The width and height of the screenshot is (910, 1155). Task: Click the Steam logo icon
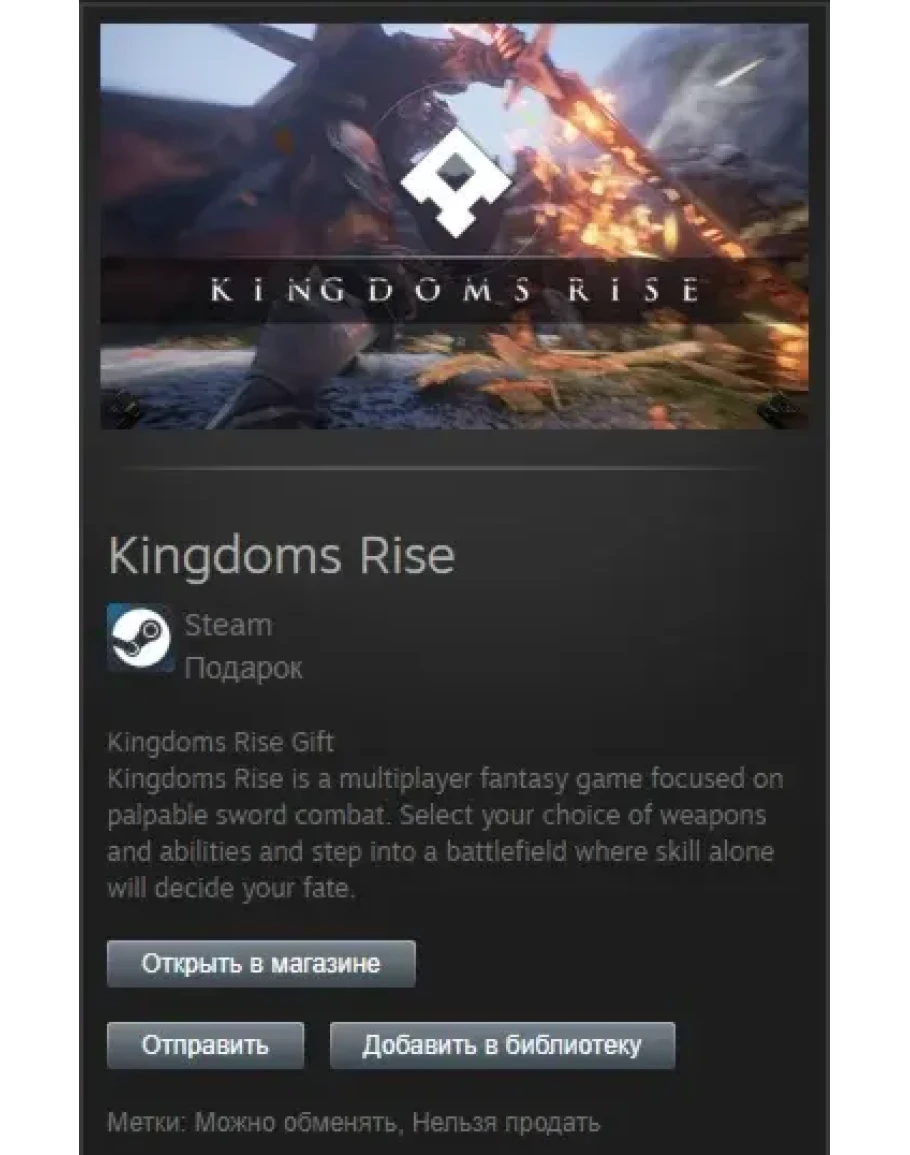click(x=140, y=637)
